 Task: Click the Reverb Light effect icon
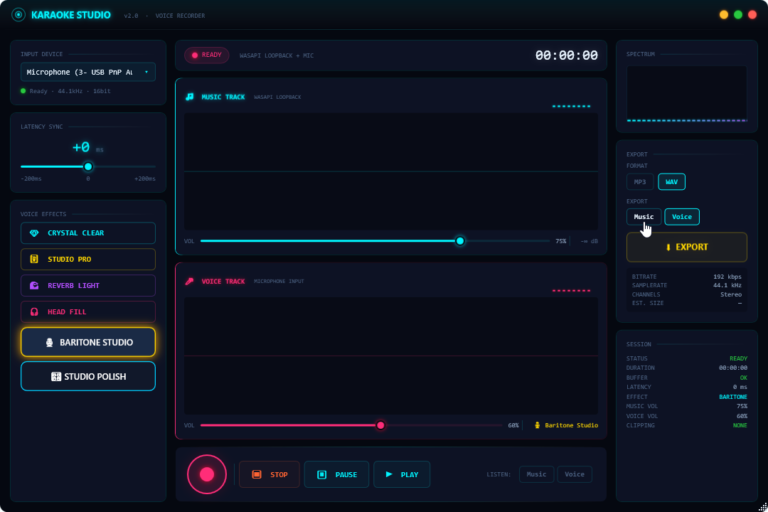pyautogui.click(x=34, y=286)
